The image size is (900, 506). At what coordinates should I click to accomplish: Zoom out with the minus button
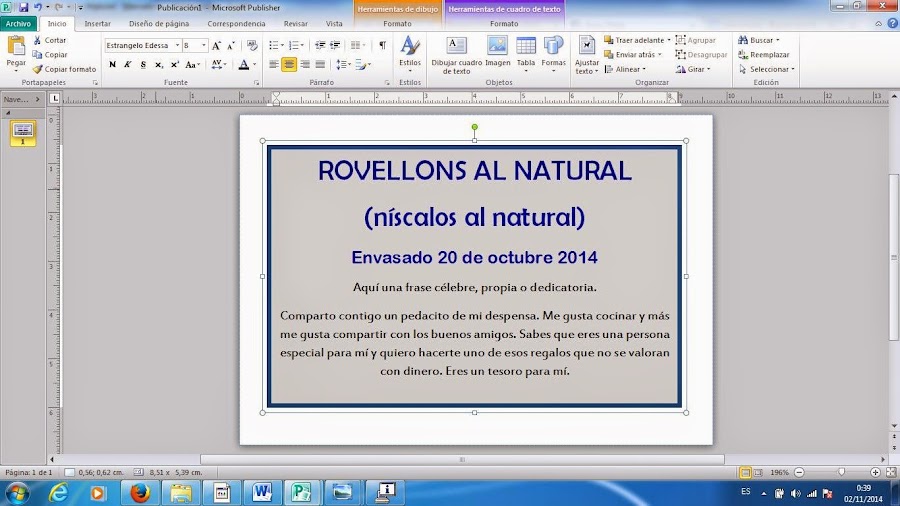[799, 472]
